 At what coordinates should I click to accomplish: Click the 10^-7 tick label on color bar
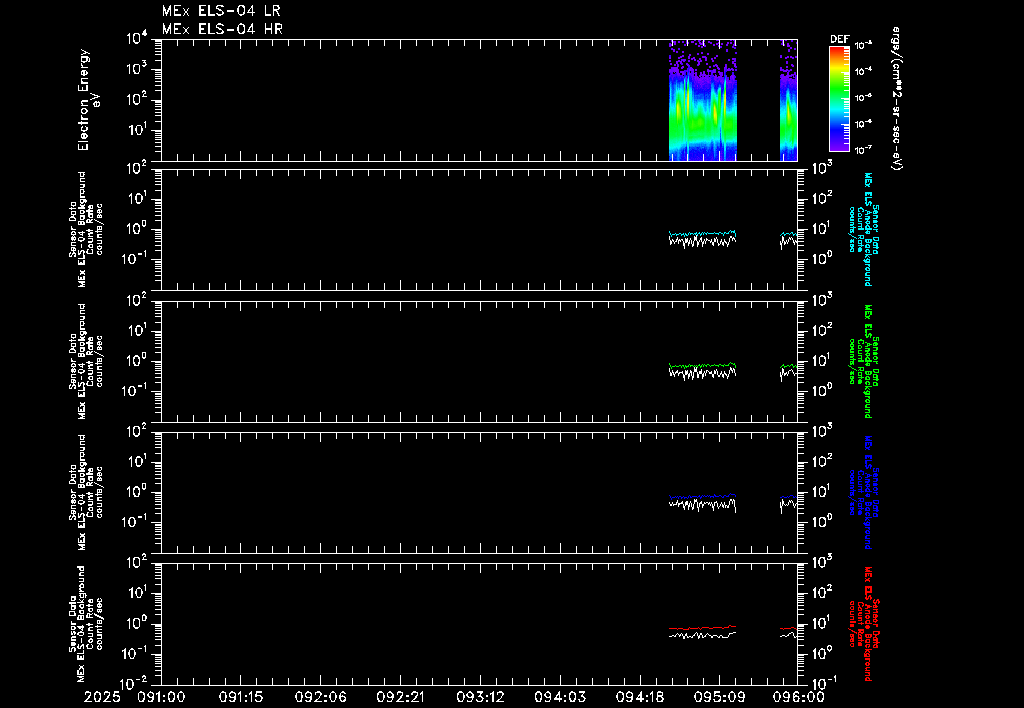pos(864,150)
